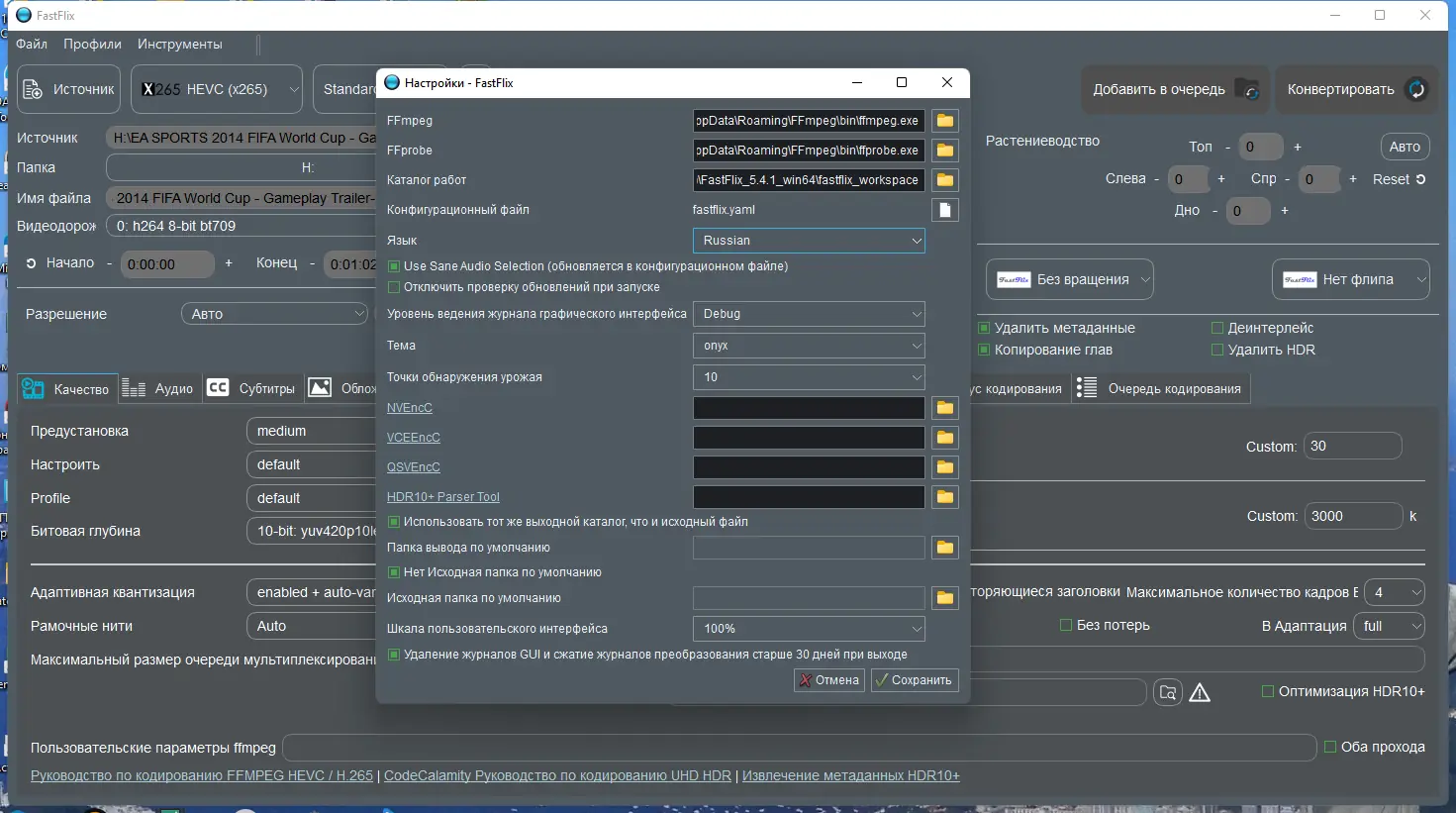The image size is (1456, 813).
Task: Click the HDR10+ metadata file browse icon
Action: point(1168,692)
